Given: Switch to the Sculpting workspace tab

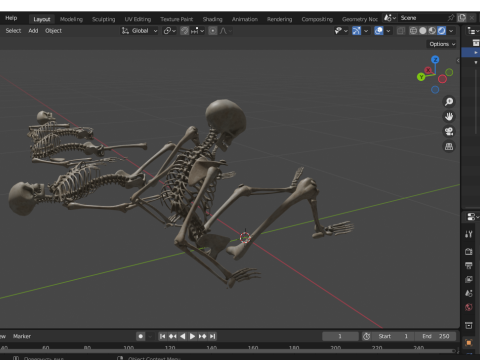Looking at the screenshot, I should (104, 19).
